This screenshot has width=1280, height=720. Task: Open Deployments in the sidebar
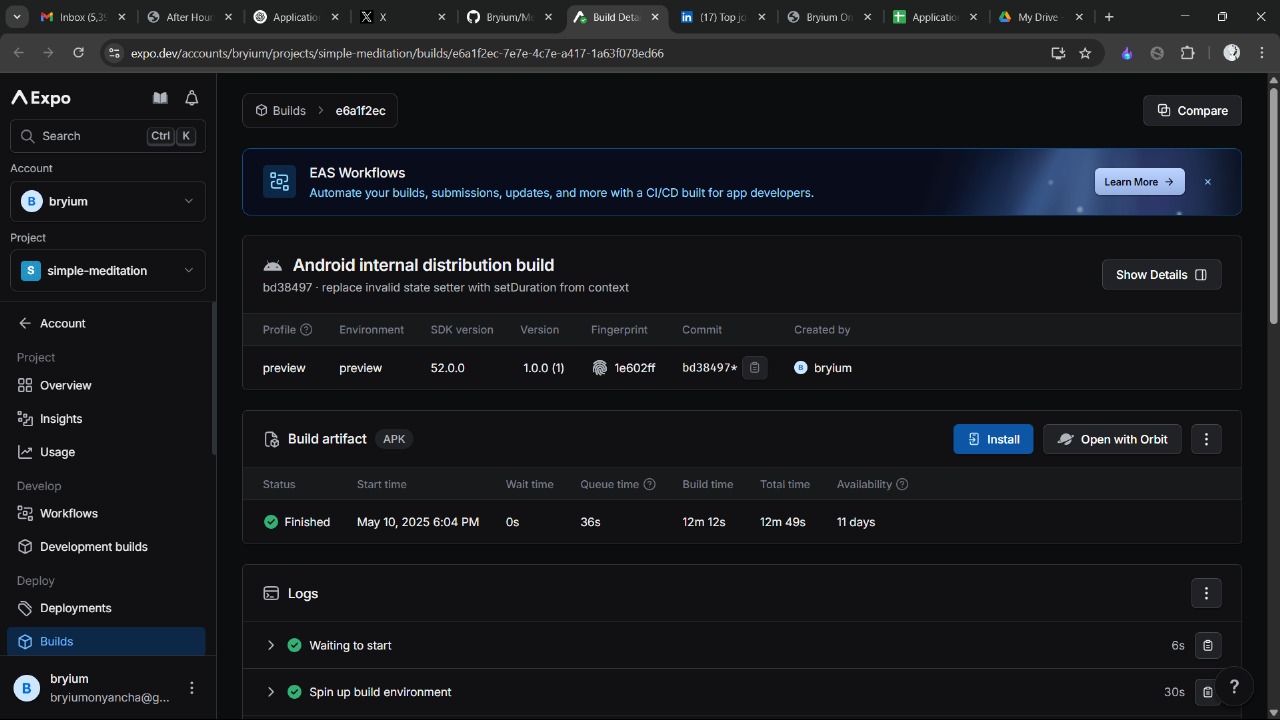[x=75, y=608]
